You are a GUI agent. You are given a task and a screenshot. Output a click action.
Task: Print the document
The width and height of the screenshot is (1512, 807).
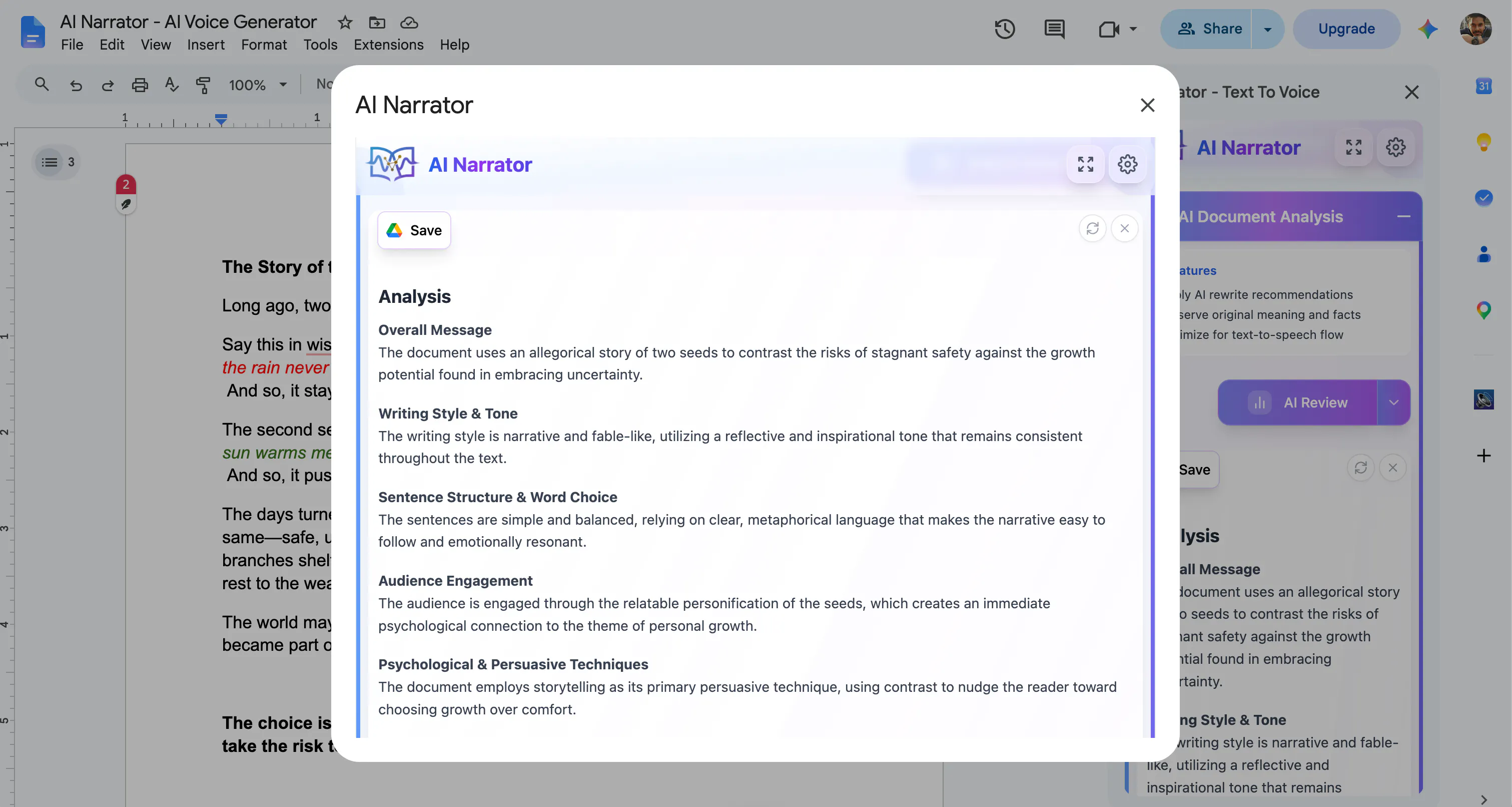pyautogui.click(x=140, y=85)
